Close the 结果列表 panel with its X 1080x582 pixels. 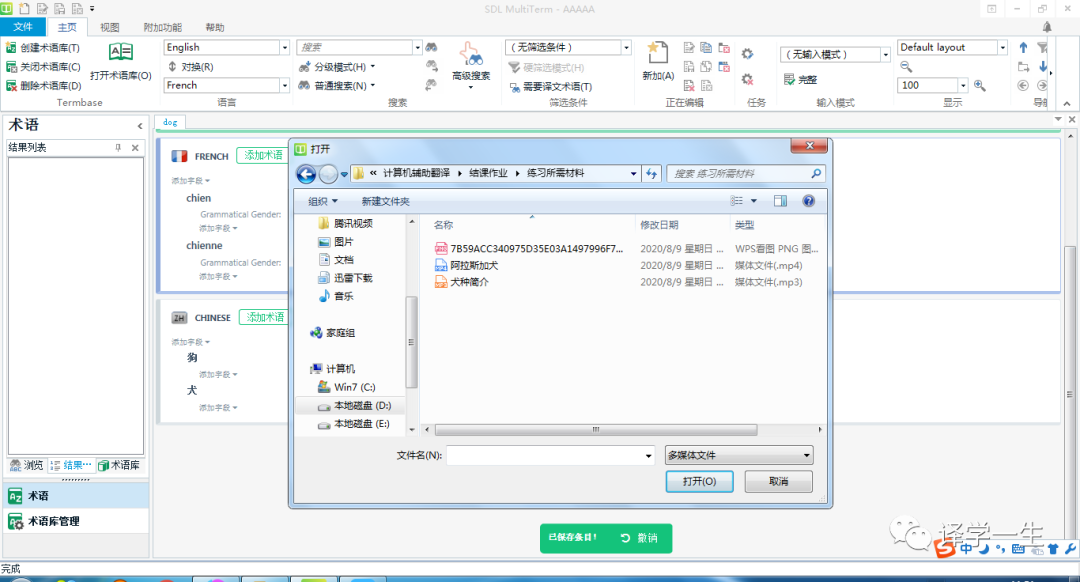click(x=135, y=147)
